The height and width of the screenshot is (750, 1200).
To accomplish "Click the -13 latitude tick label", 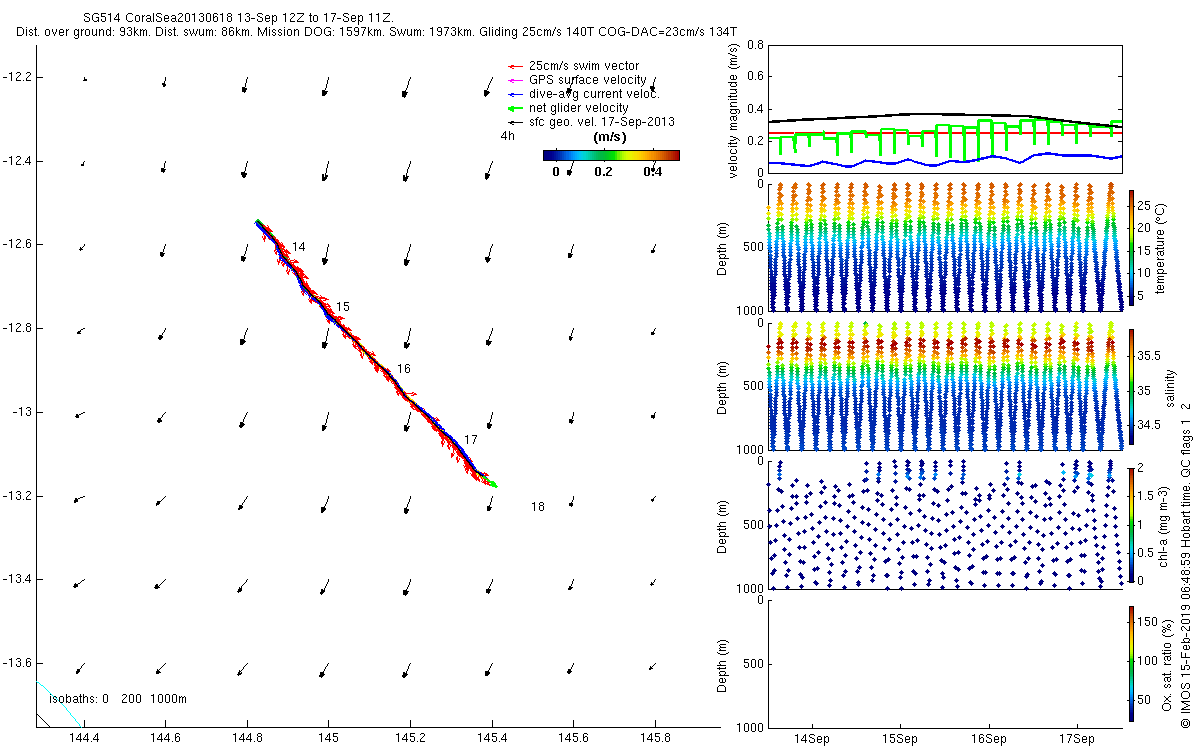I will pyautogui.click(x=22, y=411).
